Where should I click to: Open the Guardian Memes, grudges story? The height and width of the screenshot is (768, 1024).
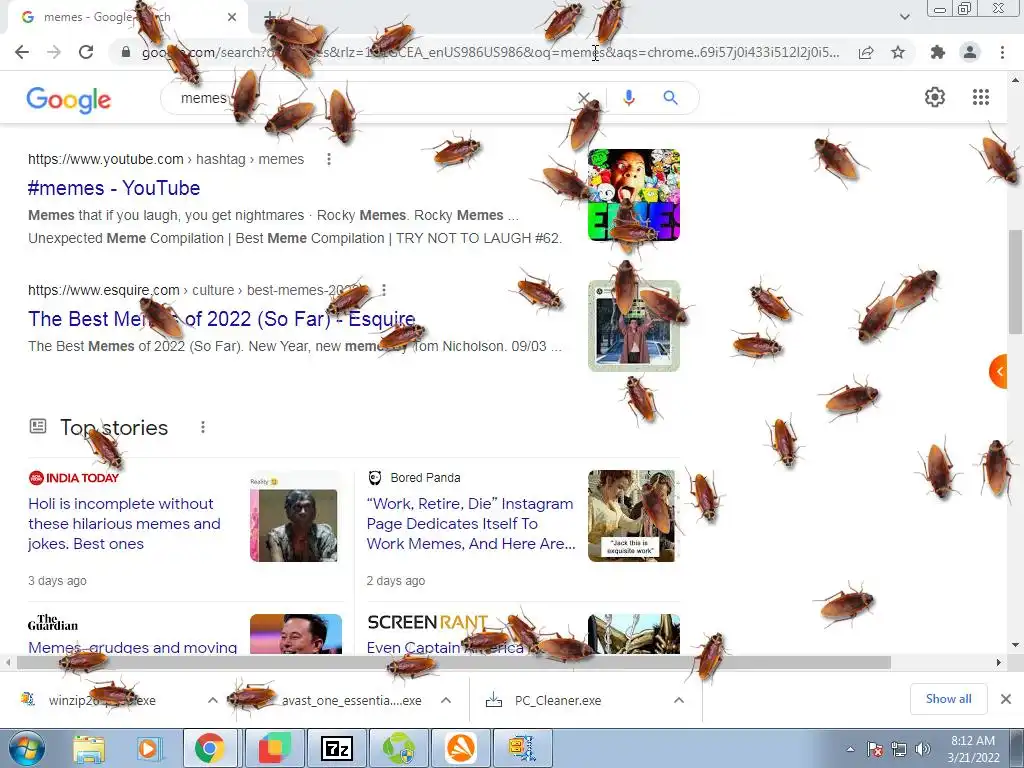tap(133, 647)
